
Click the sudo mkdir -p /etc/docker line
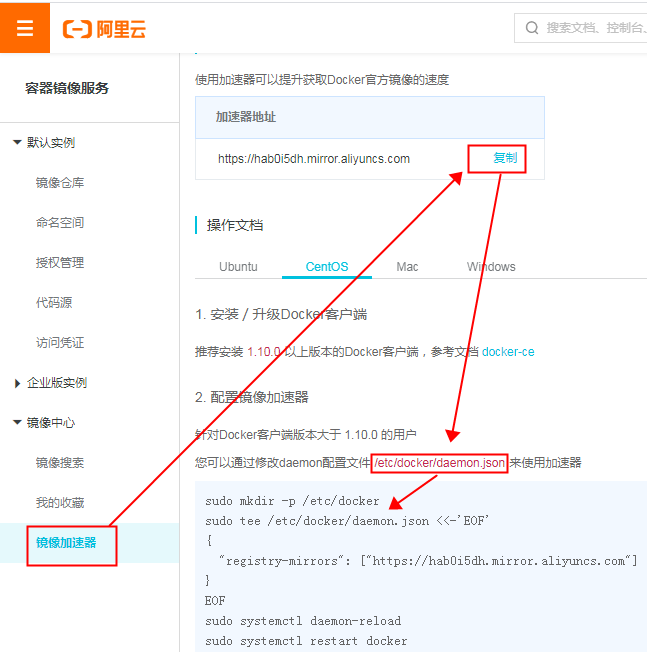292,501
